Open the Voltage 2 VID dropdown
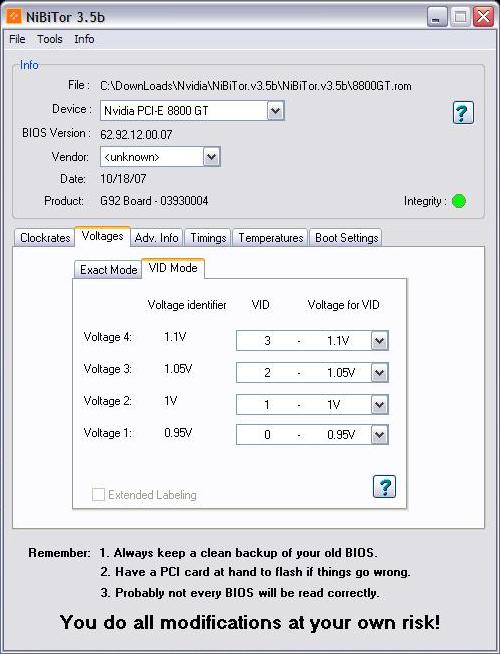500x654 pixels. (x=379, y=405)
